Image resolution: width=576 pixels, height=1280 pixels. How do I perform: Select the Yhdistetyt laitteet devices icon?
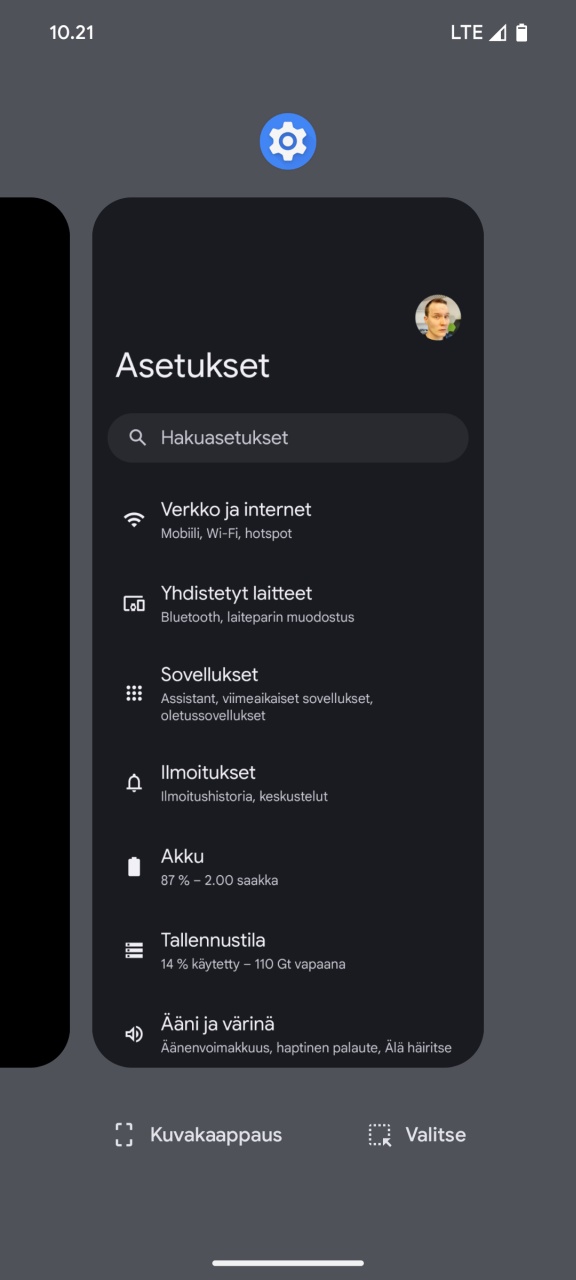coord(134,604)
